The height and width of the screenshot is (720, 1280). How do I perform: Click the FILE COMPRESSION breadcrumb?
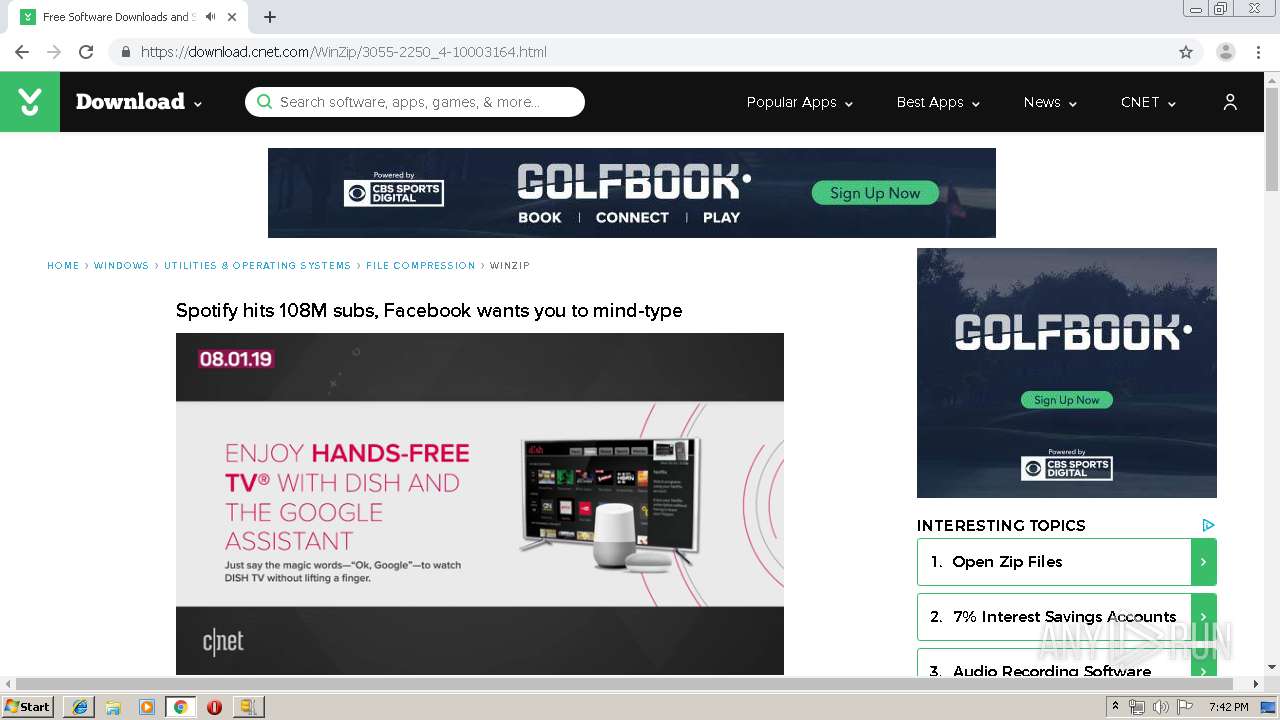[x=420, y=266]
